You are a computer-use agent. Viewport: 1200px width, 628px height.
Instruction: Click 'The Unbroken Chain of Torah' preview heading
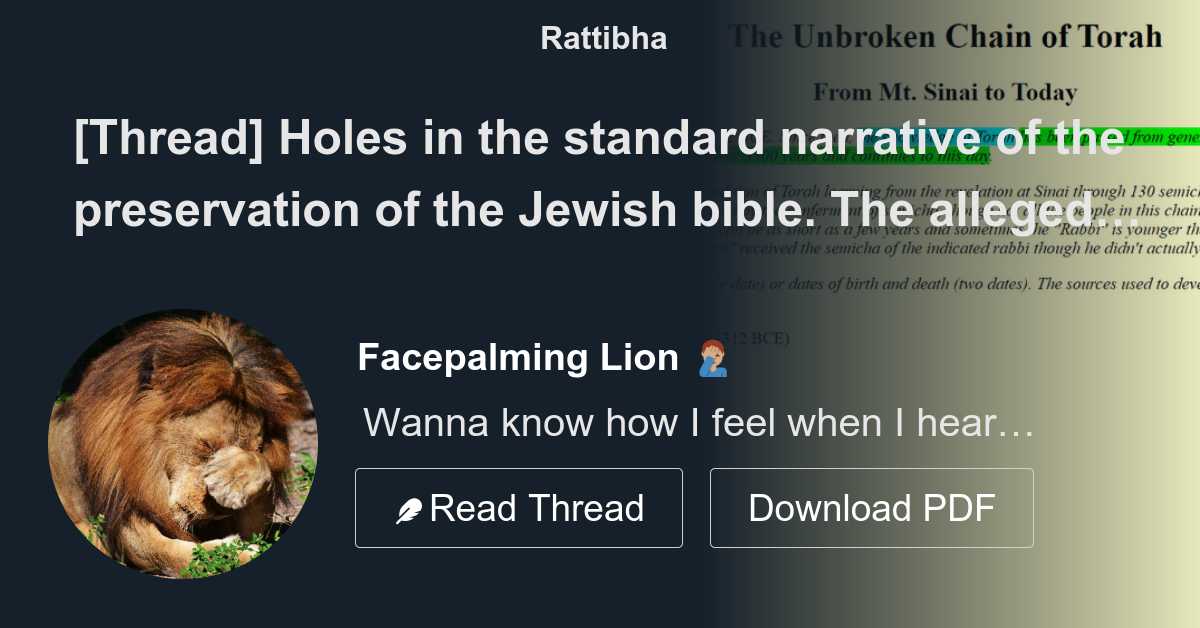(945, 36)
